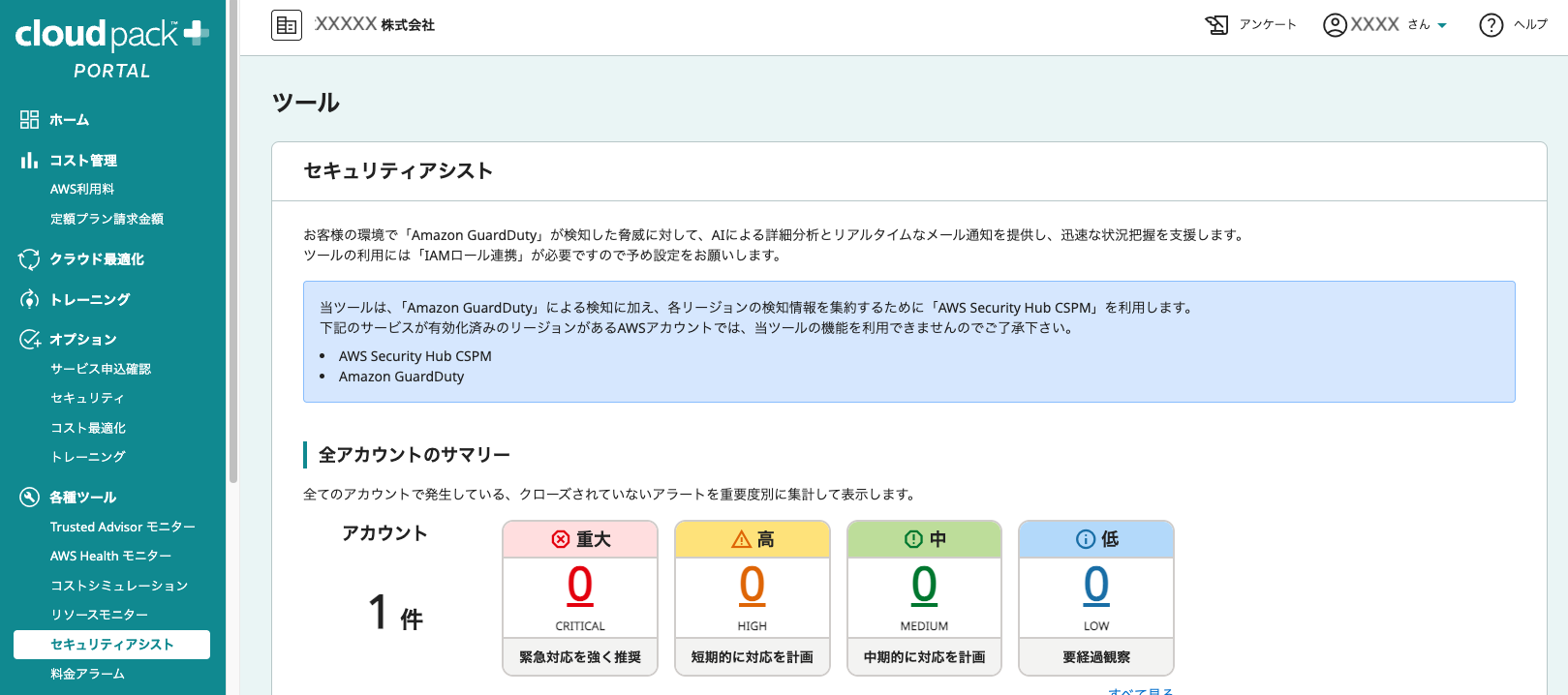The width and height of the screenshot is (1568, 695).
Task: Open 料金アラーム sidebar item
Action: [87, 674]
